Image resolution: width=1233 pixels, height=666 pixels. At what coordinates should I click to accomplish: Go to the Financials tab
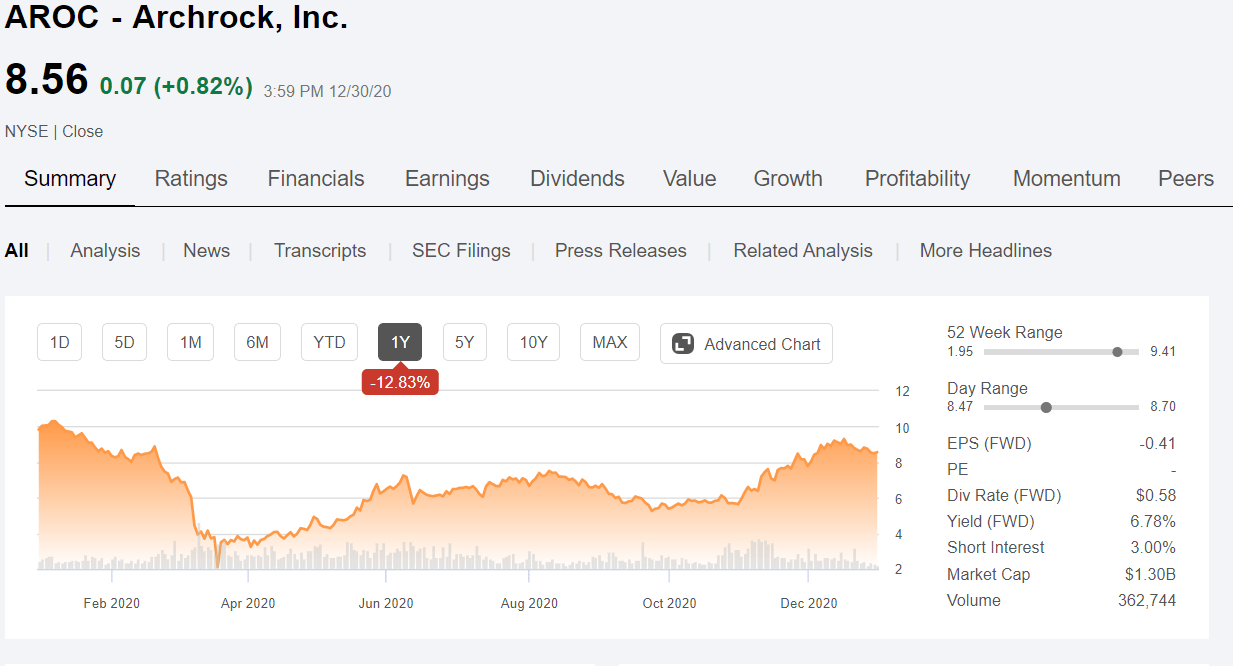(x=316, y=179)
